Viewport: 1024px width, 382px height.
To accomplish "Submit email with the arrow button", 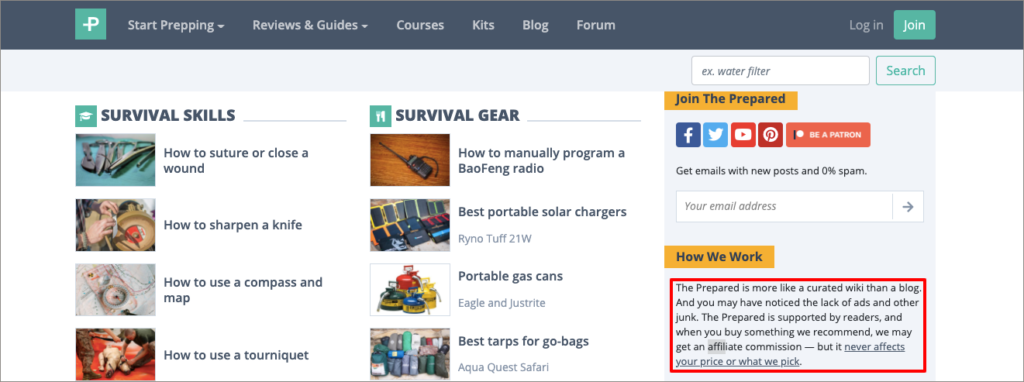I will pos(908,206).
